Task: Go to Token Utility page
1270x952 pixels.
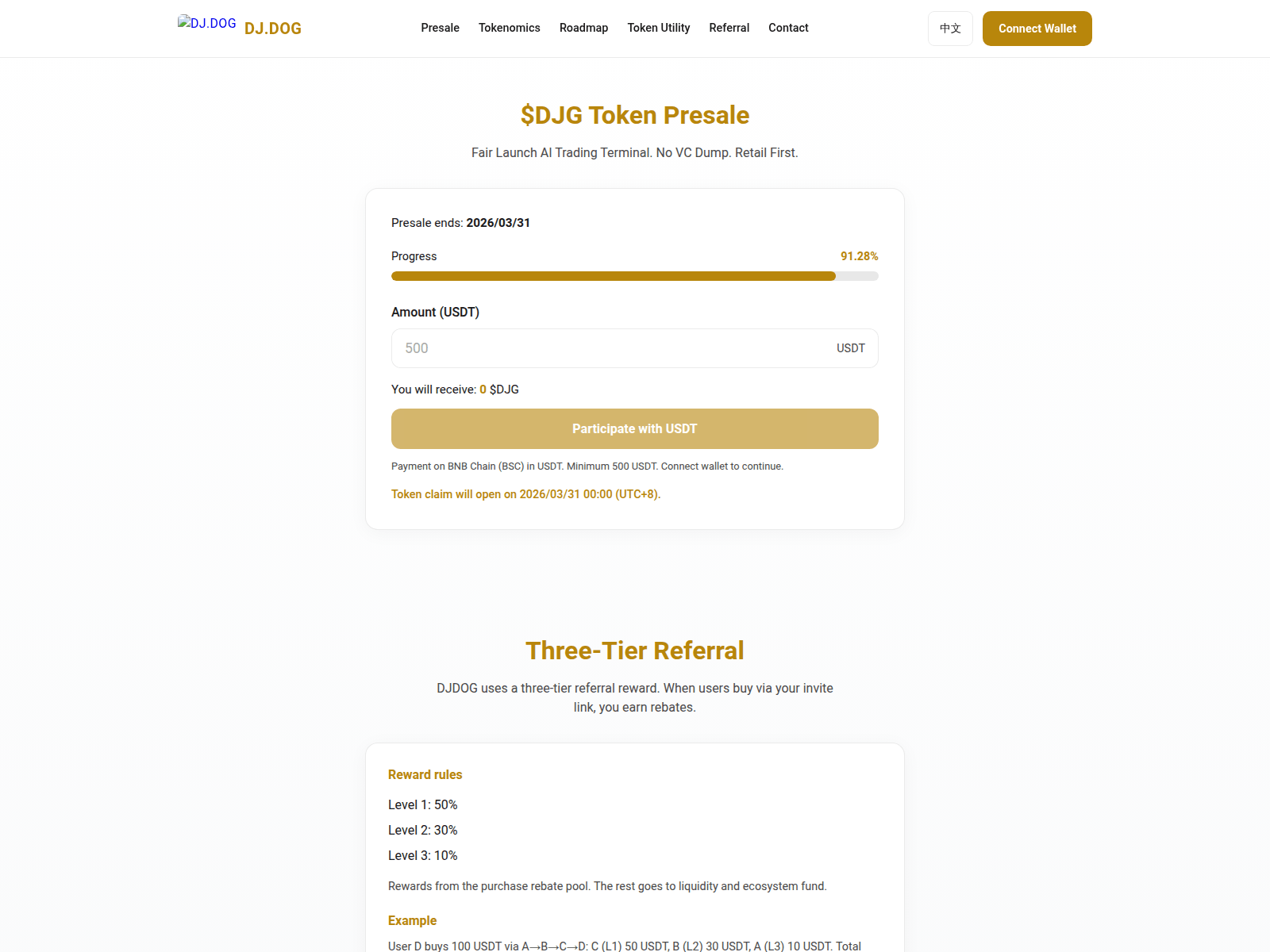Action: click(658, 28)
